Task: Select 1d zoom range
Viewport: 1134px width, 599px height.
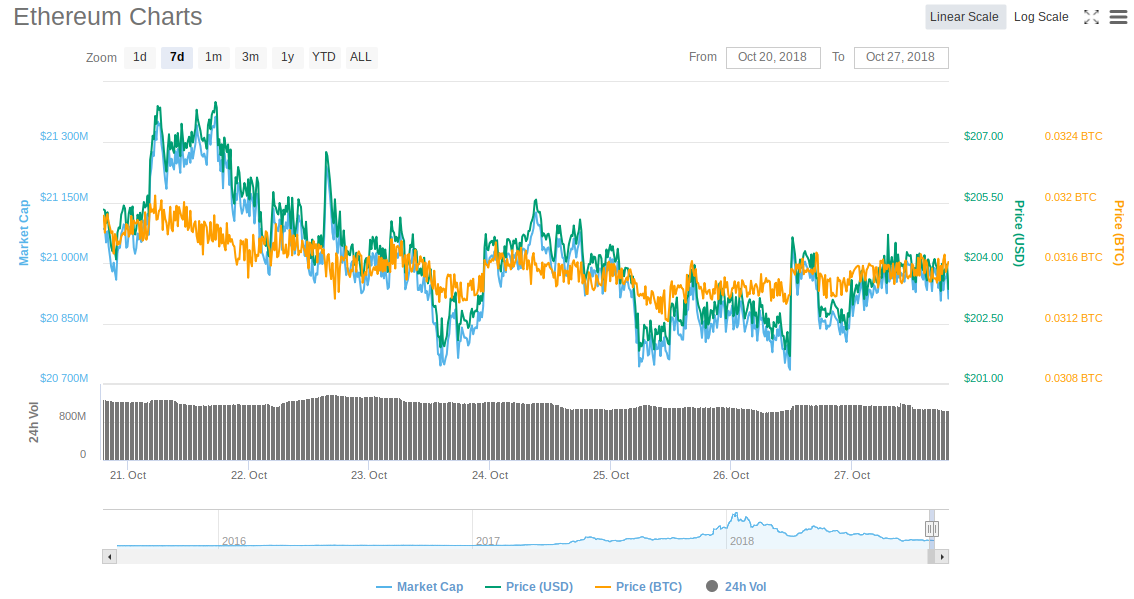Action: [x=140, y=57]
